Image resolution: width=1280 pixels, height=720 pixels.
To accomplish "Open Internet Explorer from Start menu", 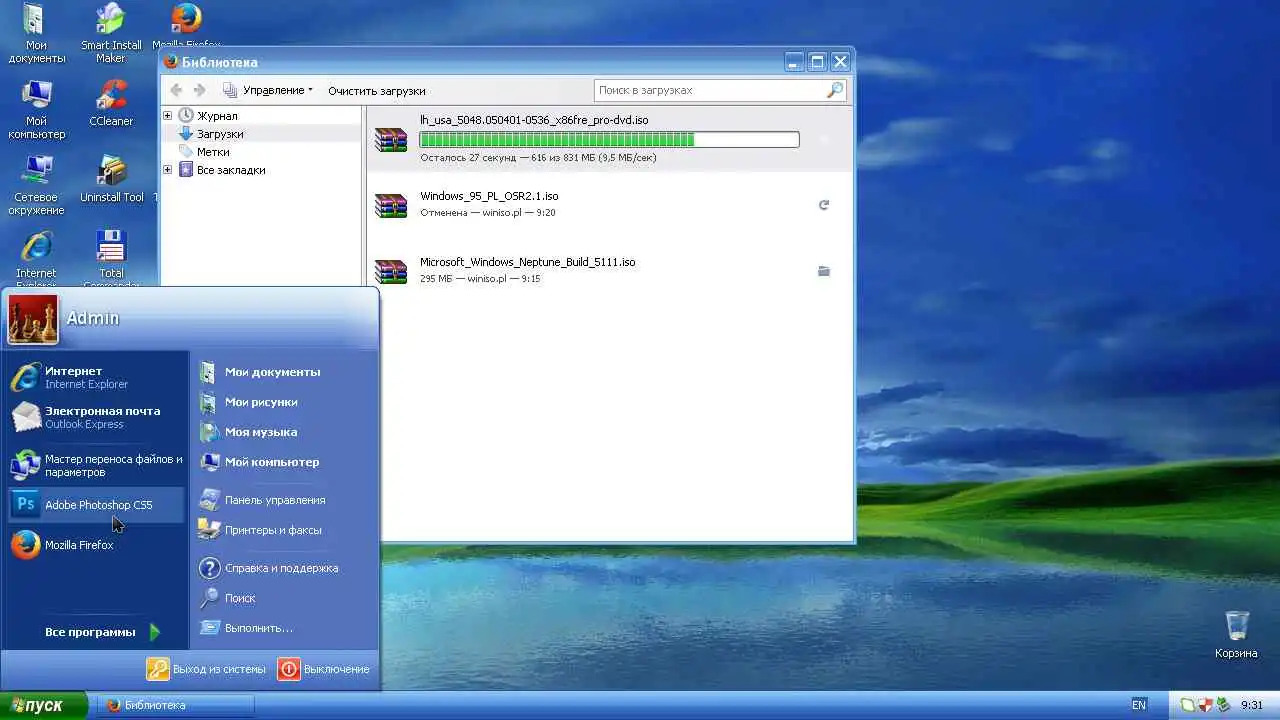I will click(95, 377).
